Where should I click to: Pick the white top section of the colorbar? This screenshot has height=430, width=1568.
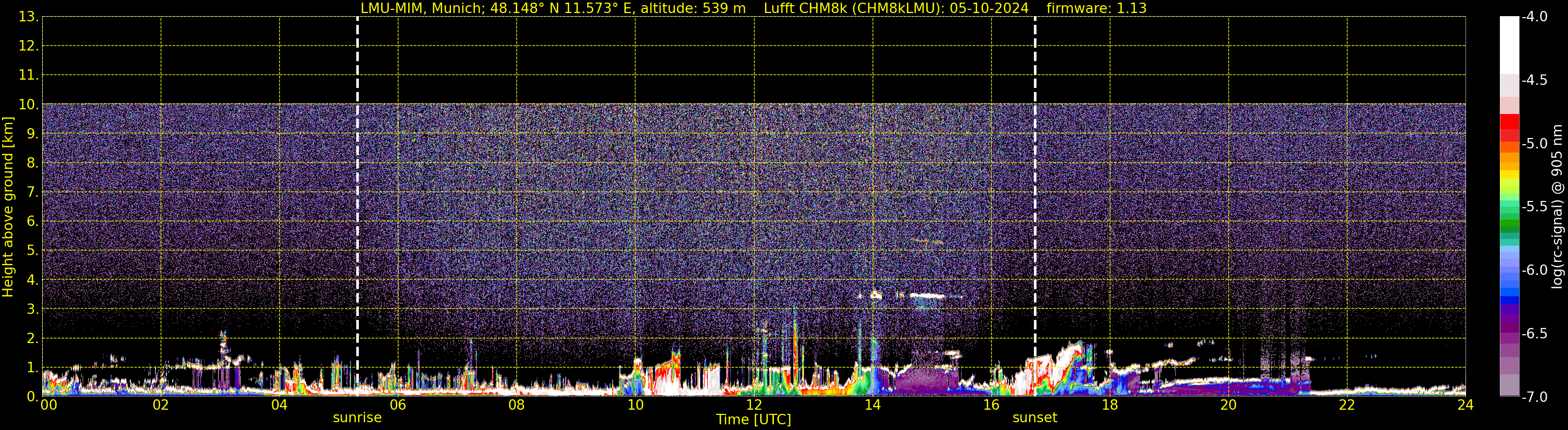[1510, 46]
